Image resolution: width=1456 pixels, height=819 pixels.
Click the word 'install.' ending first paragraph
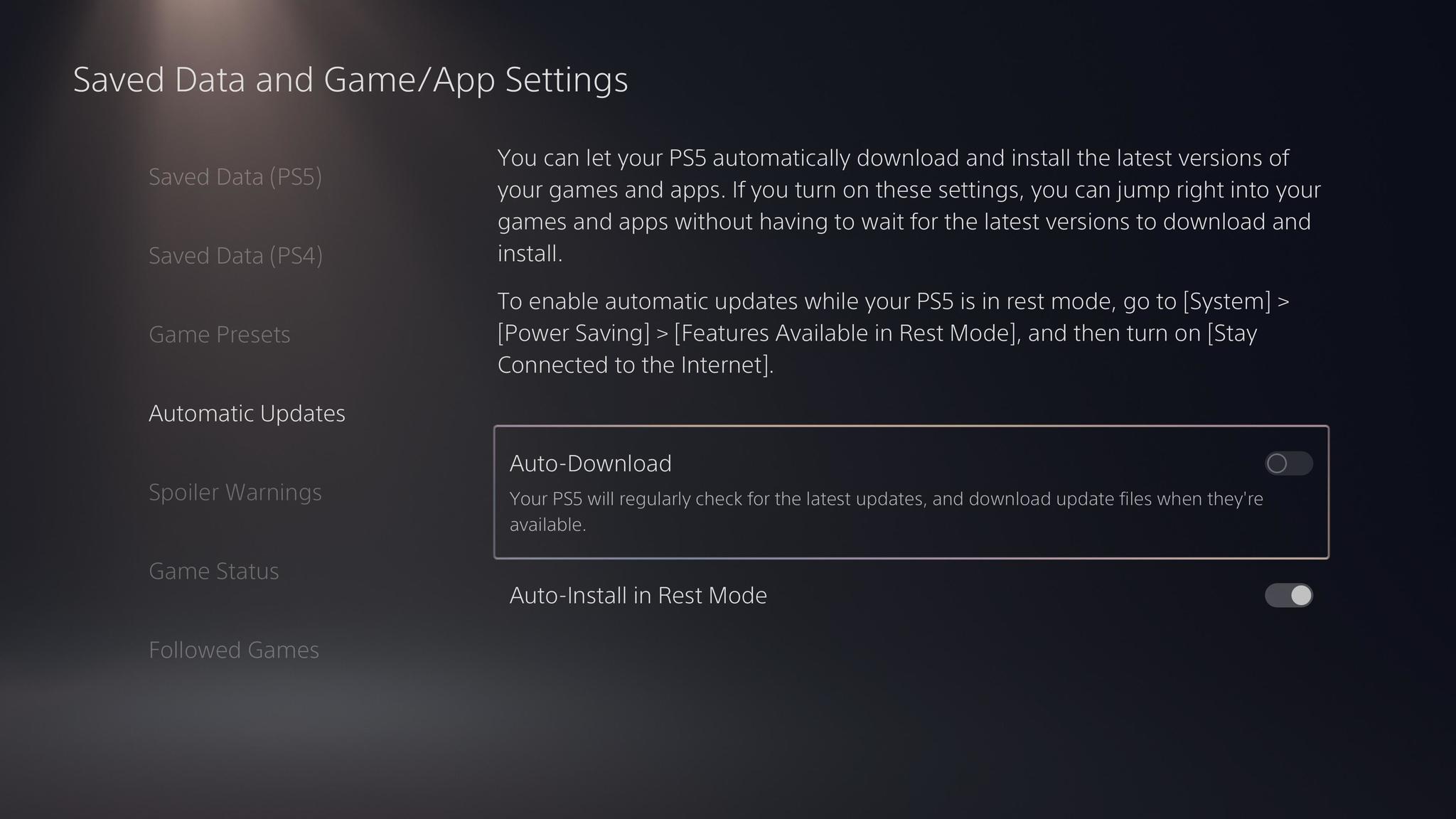click(530, 254)
